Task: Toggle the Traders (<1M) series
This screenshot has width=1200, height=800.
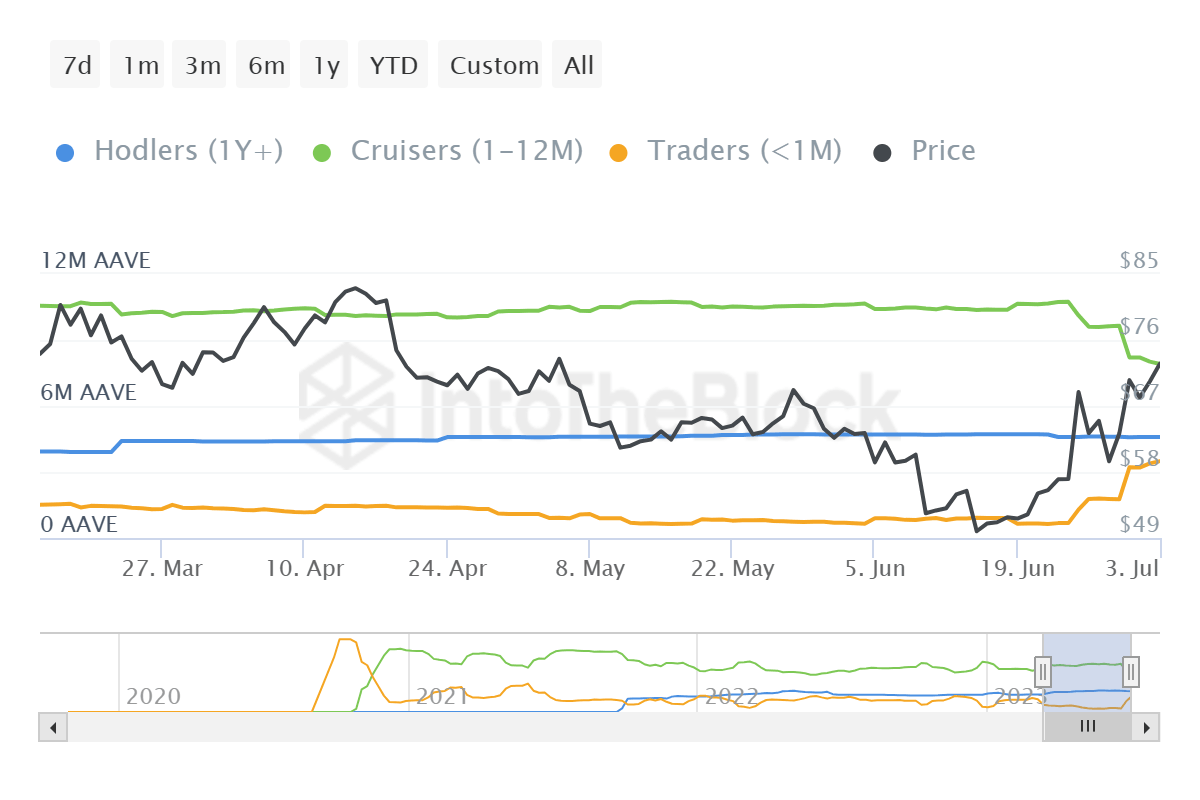Action: click(x=744, y=151)
